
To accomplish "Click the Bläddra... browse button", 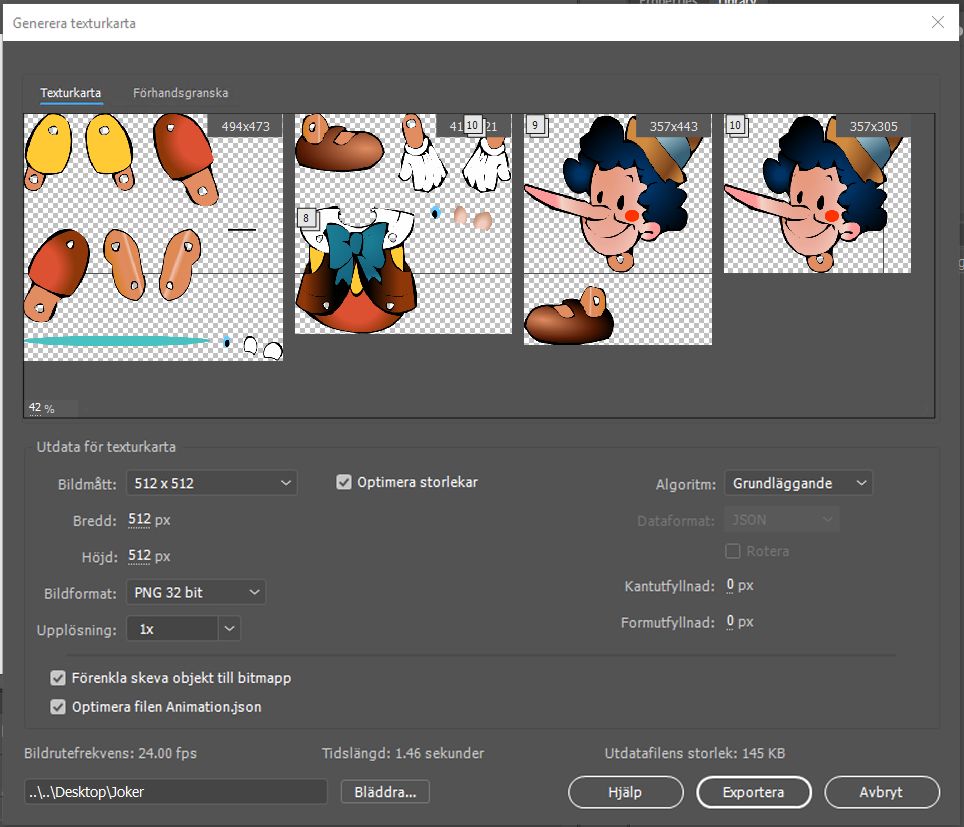I will (385, 792).
